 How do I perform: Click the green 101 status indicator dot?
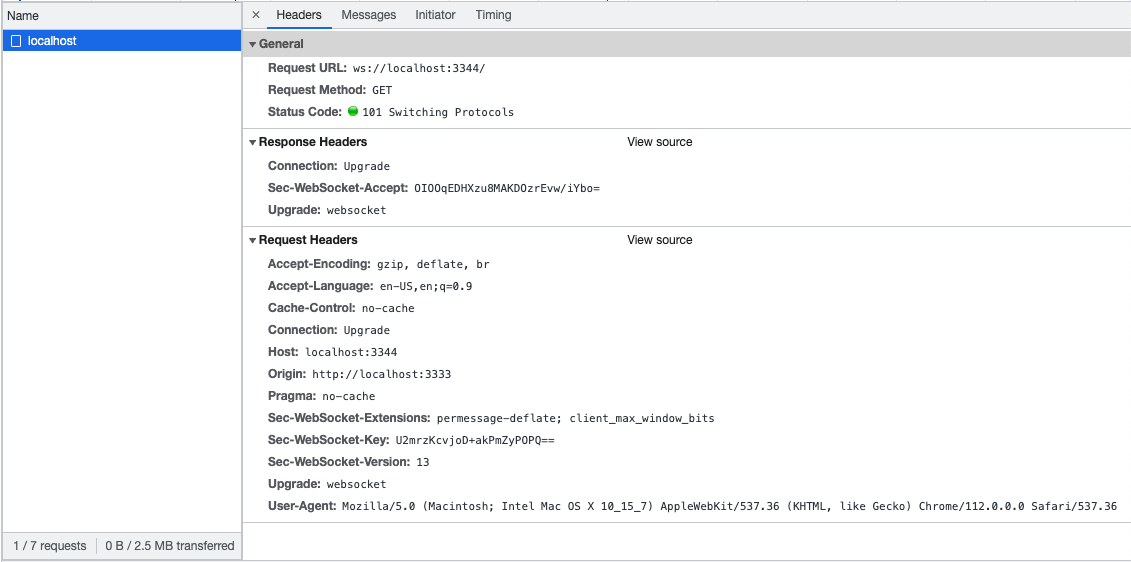[x=353, y=111]
